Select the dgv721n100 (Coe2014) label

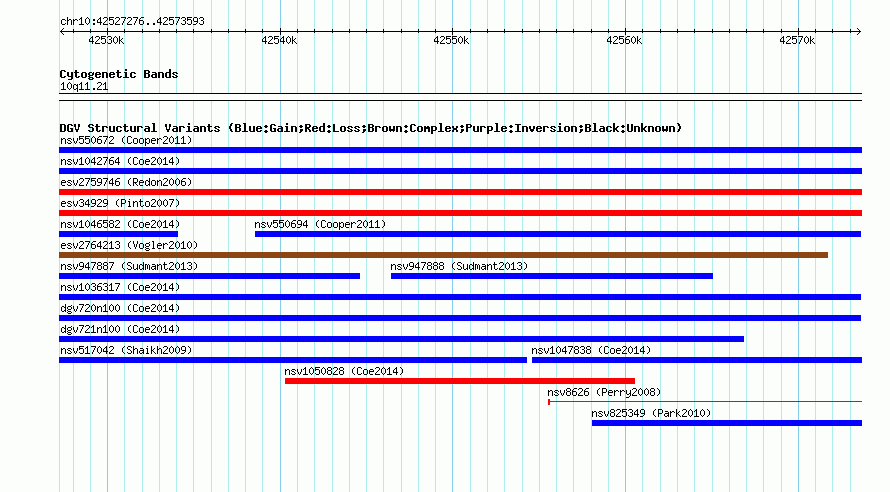click(x=120, y=329)
